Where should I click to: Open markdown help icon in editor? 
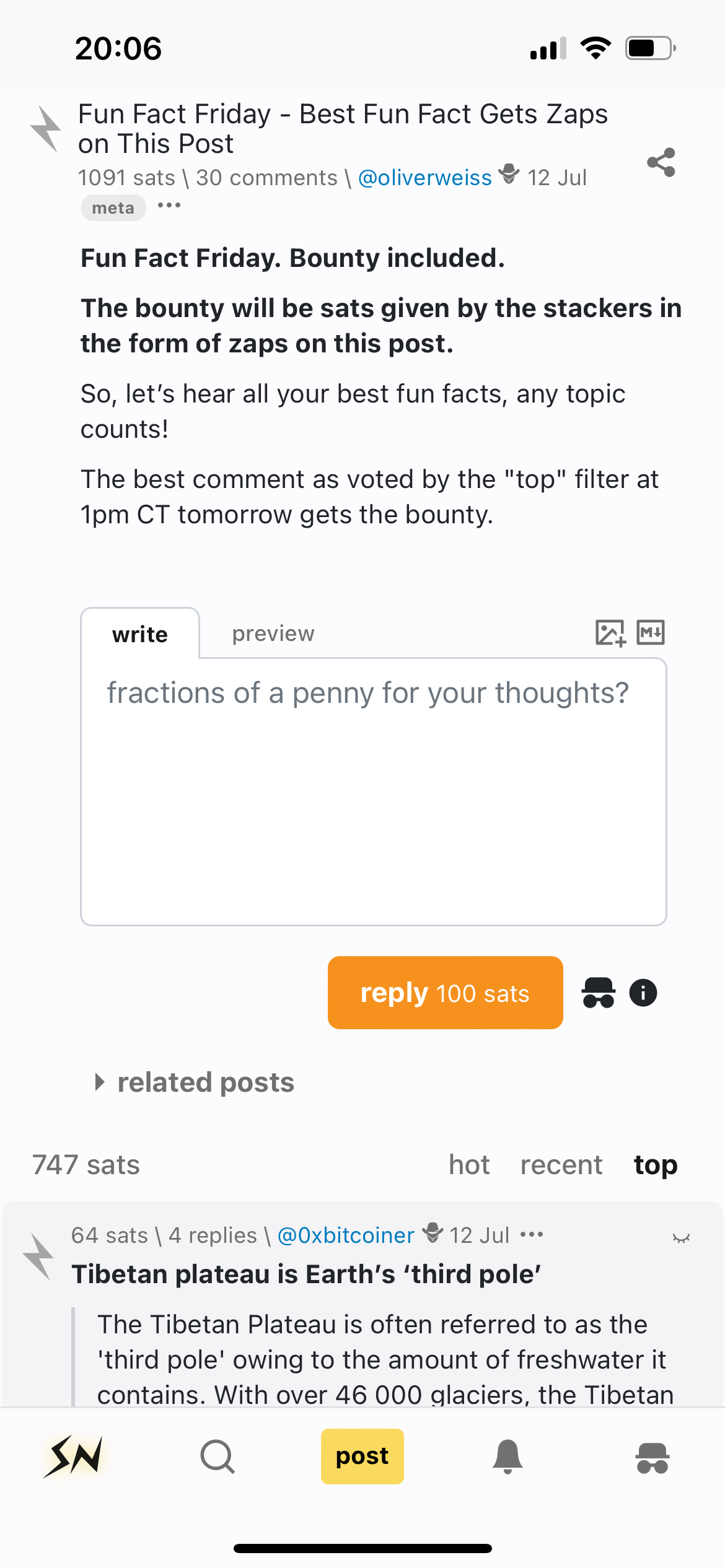coord(651,633)
